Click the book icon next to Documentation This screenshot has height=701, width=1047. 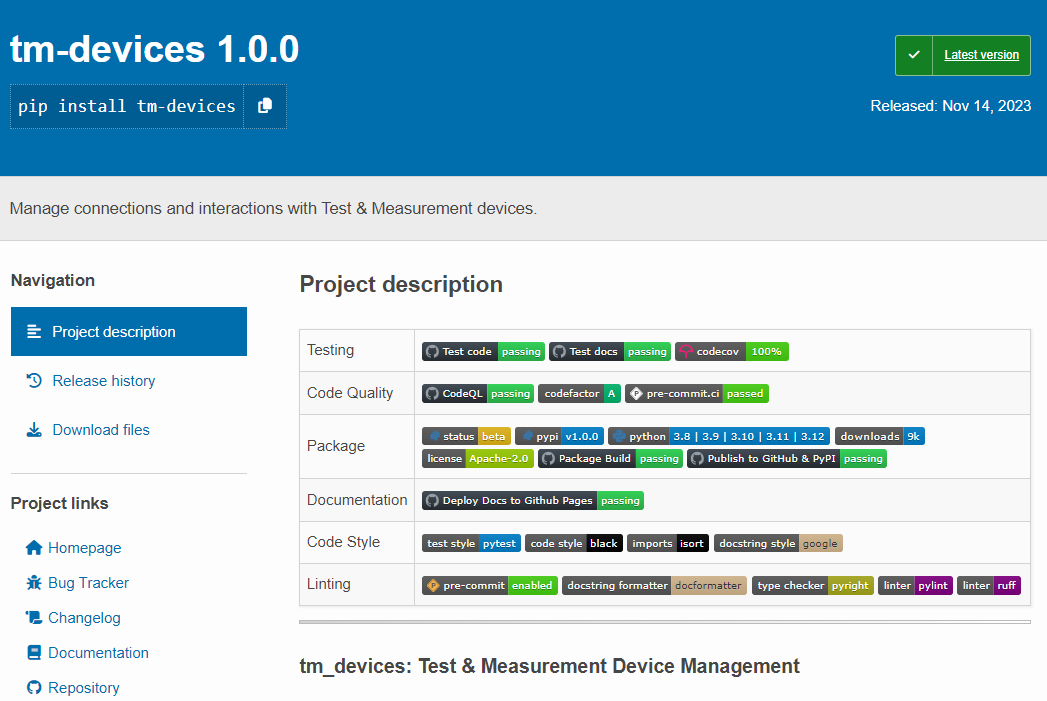pyautogui.click(x=34, y=653)
